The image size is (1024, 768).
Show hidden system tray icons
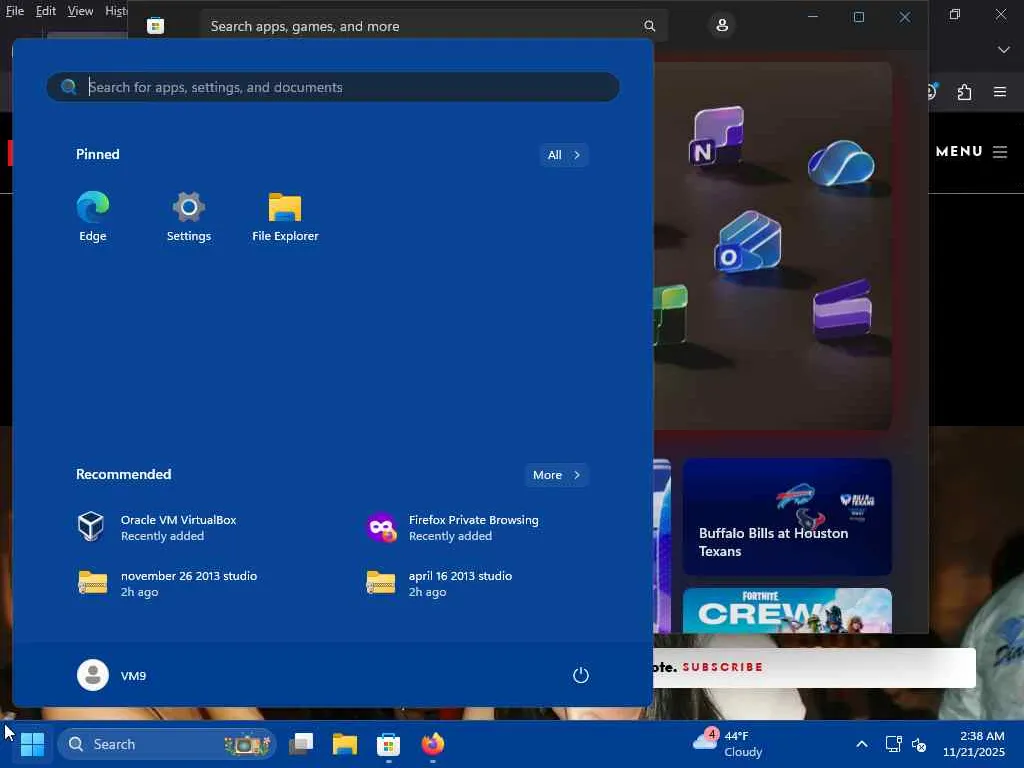(862, 744)
